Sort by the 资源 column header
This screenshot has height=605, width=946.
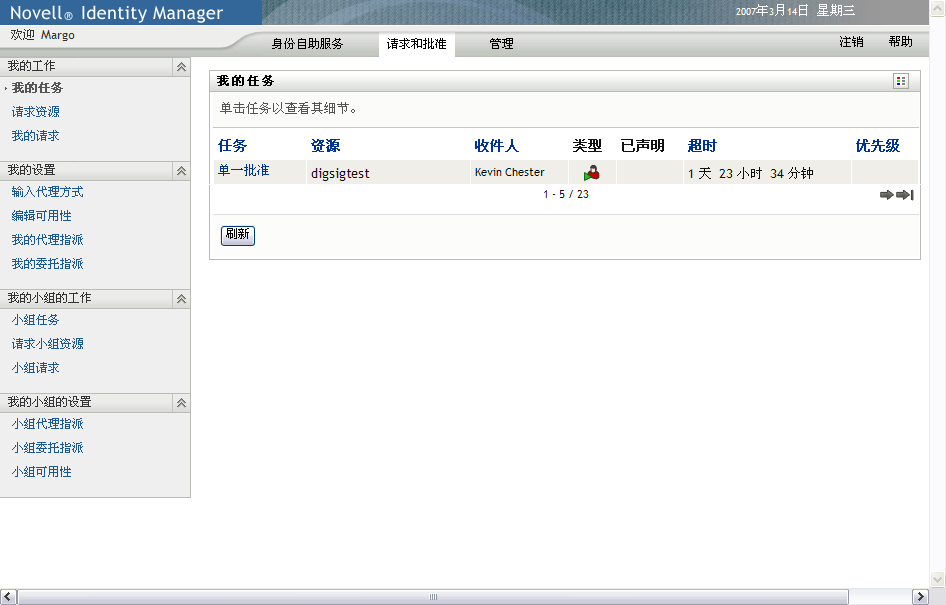(325, 145)
